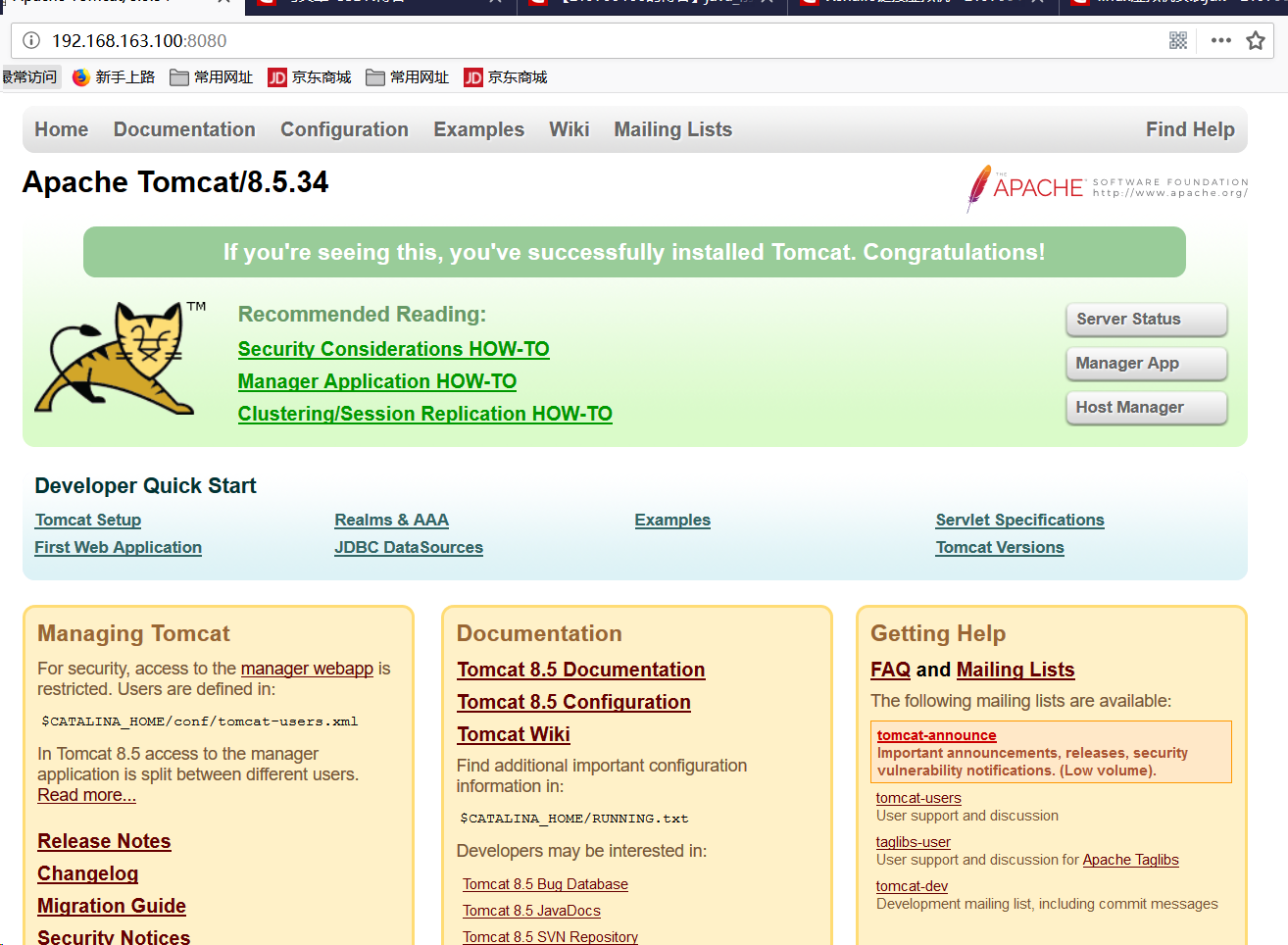The image size is (1288, 945).
Task: Open Examples link under Developer Quick Start
Action: [x=672, y=520]
